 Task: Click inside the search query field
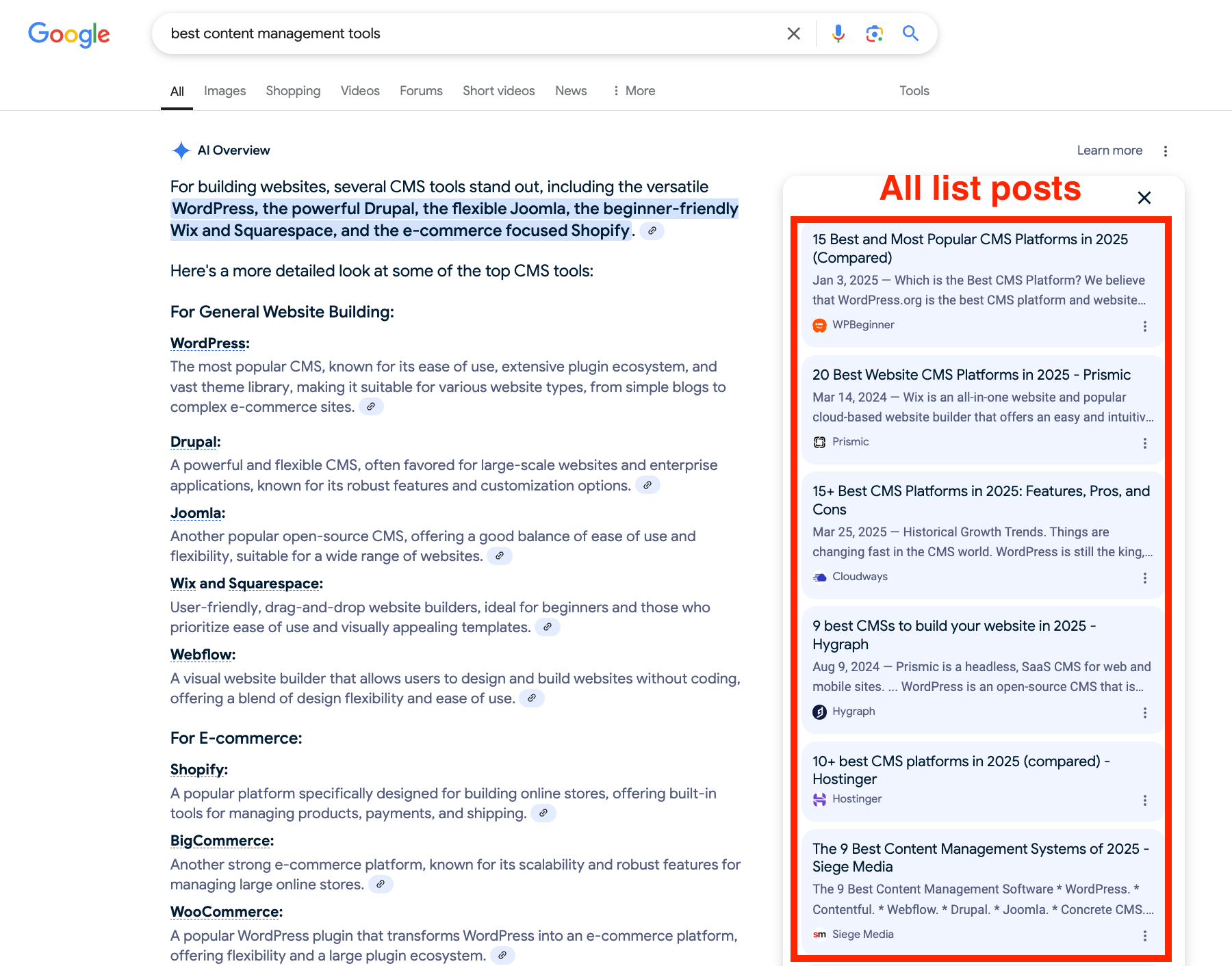tap(472, 34)
